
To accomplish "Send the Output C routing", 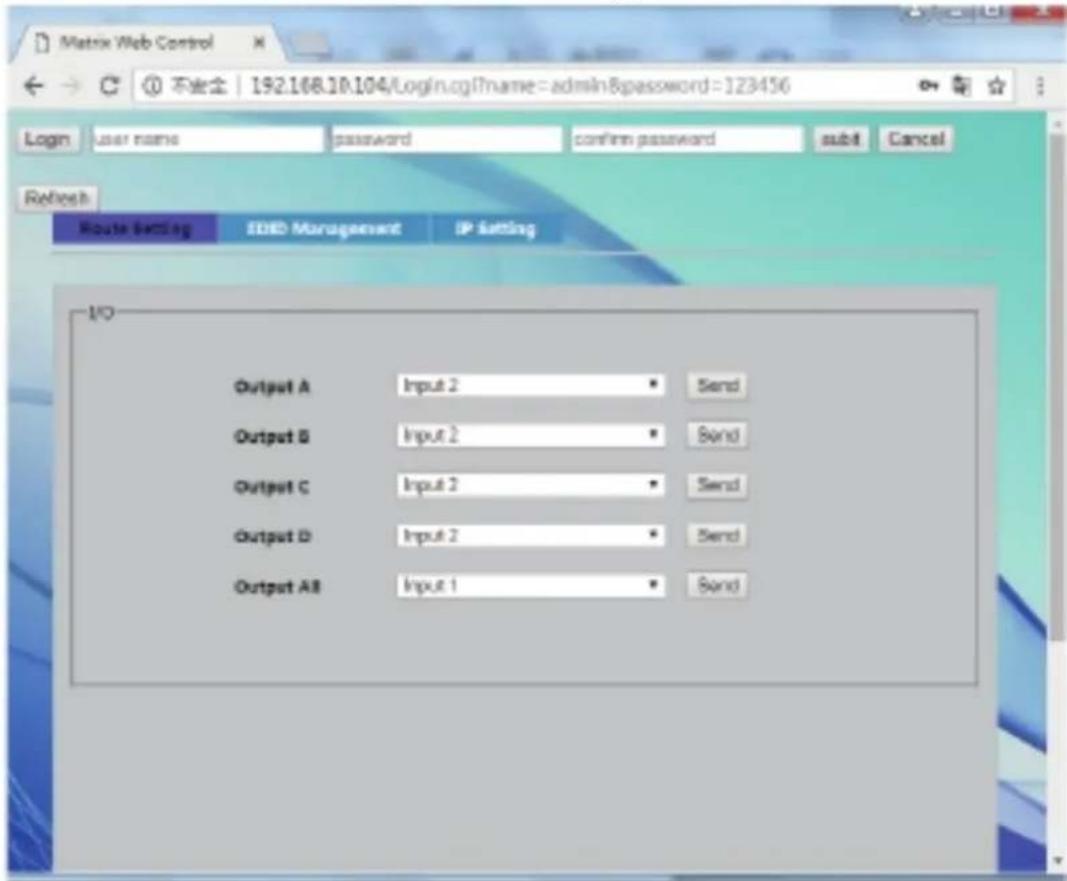I will click(718, 485).
